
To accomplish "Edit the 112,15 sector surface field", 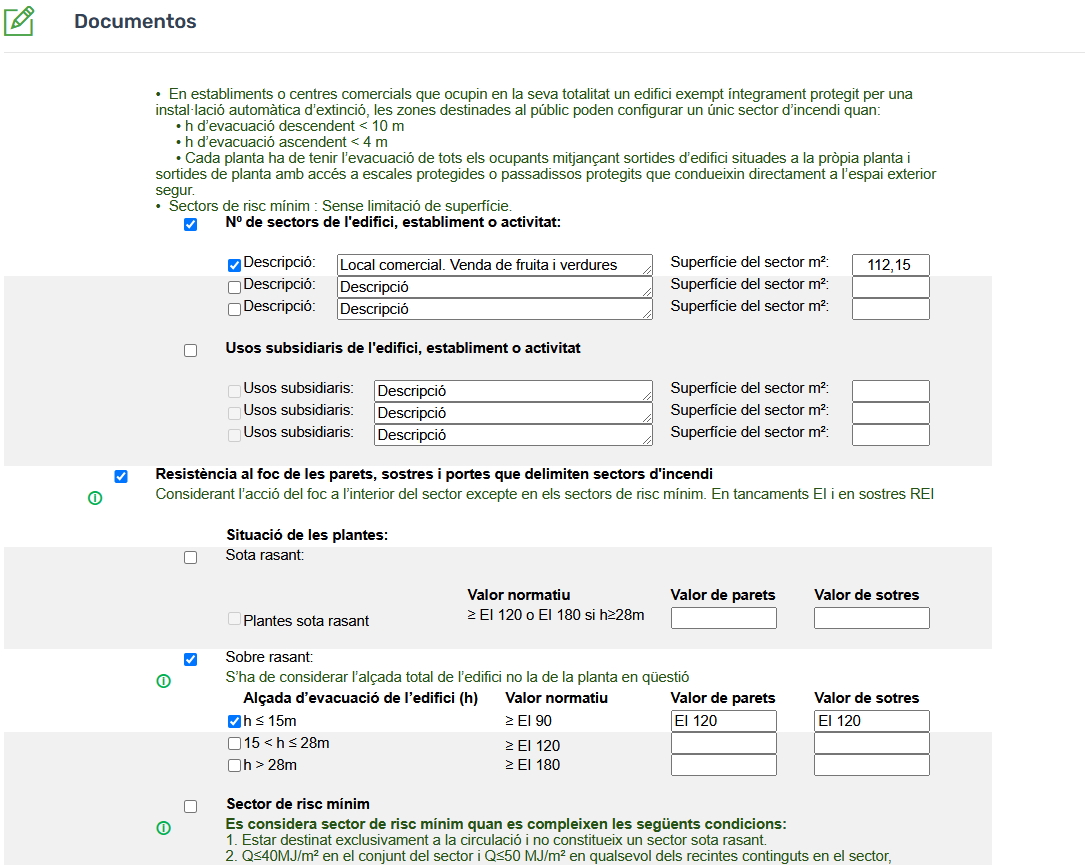I will coord(890,265).
